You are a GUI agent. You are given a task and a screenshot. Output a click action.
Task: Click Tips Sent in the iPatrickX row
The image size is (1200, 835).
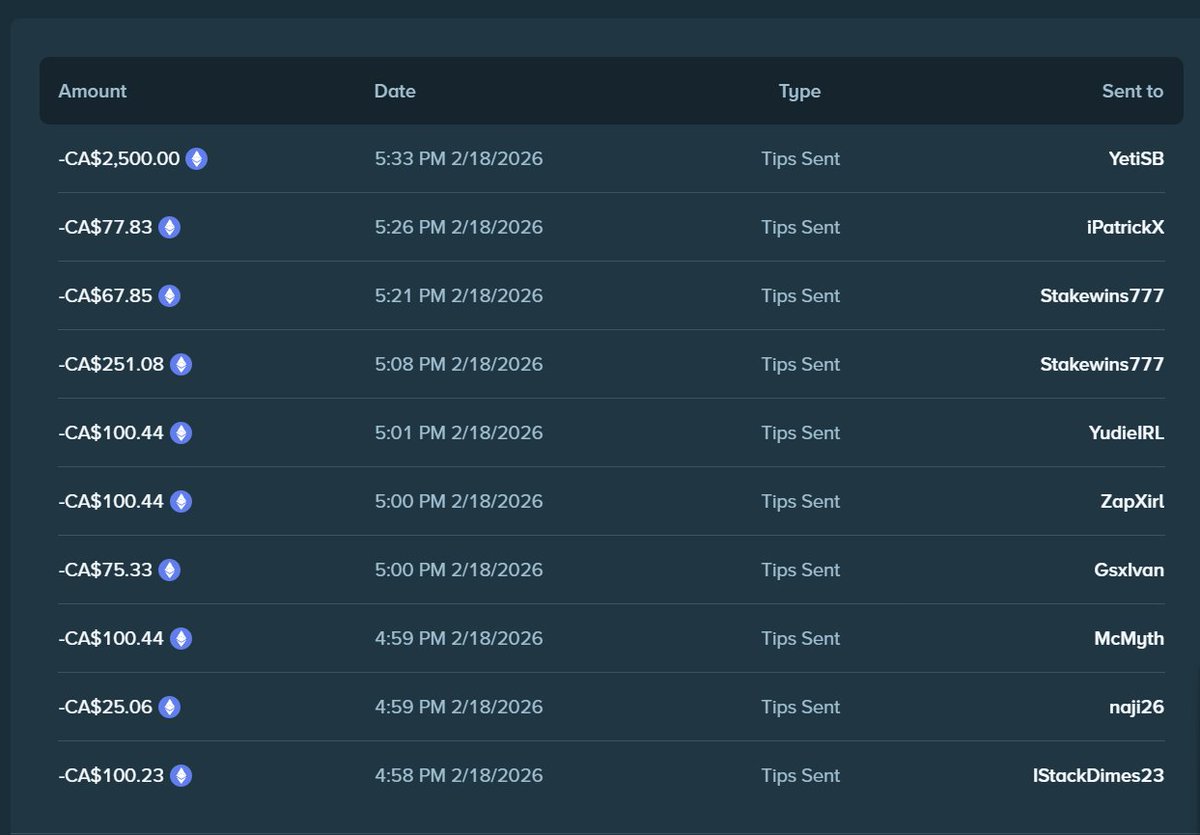[x=801, y=227]
